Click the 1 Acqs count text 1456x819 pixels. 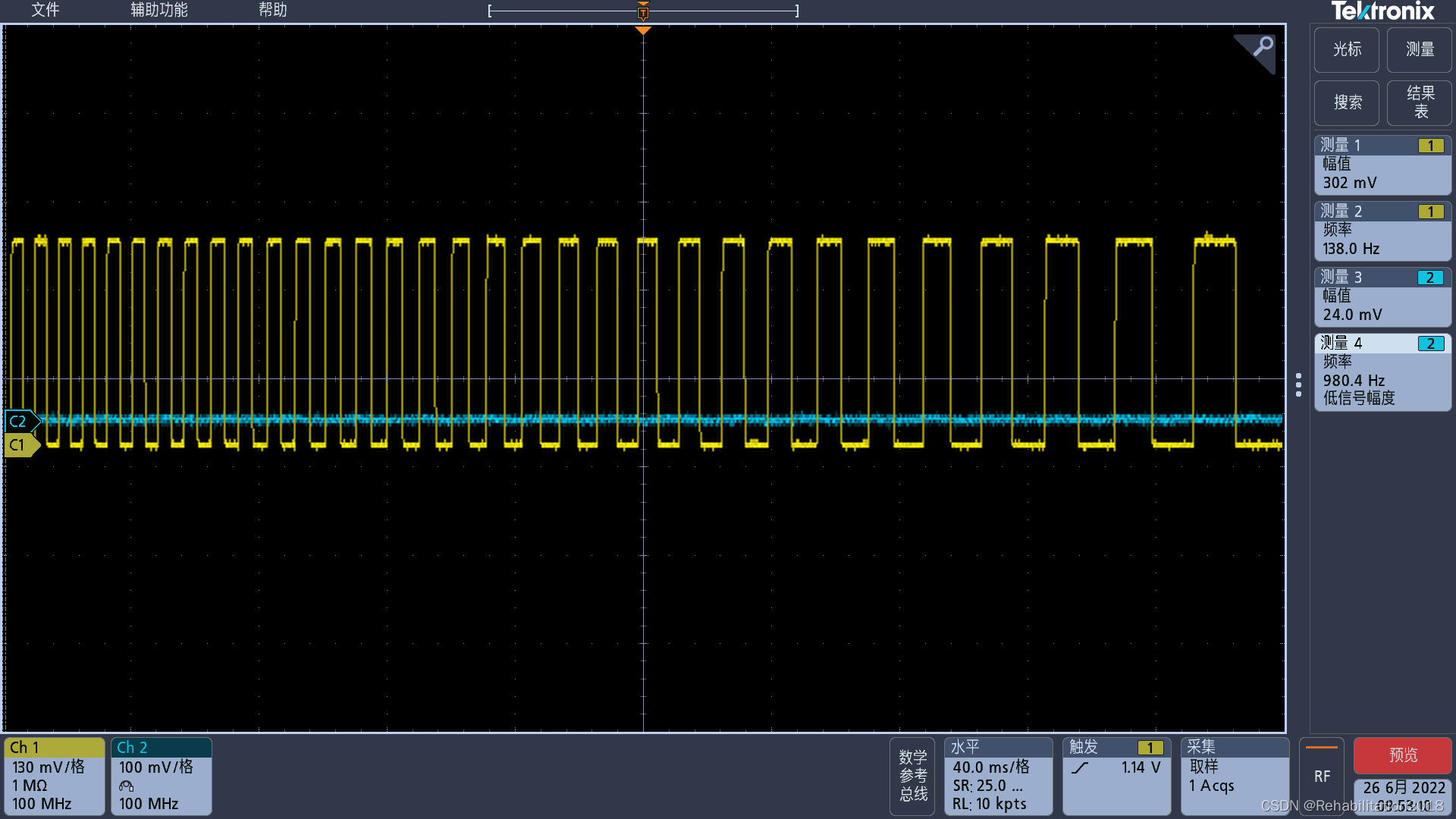click(x=1211, y=786)
